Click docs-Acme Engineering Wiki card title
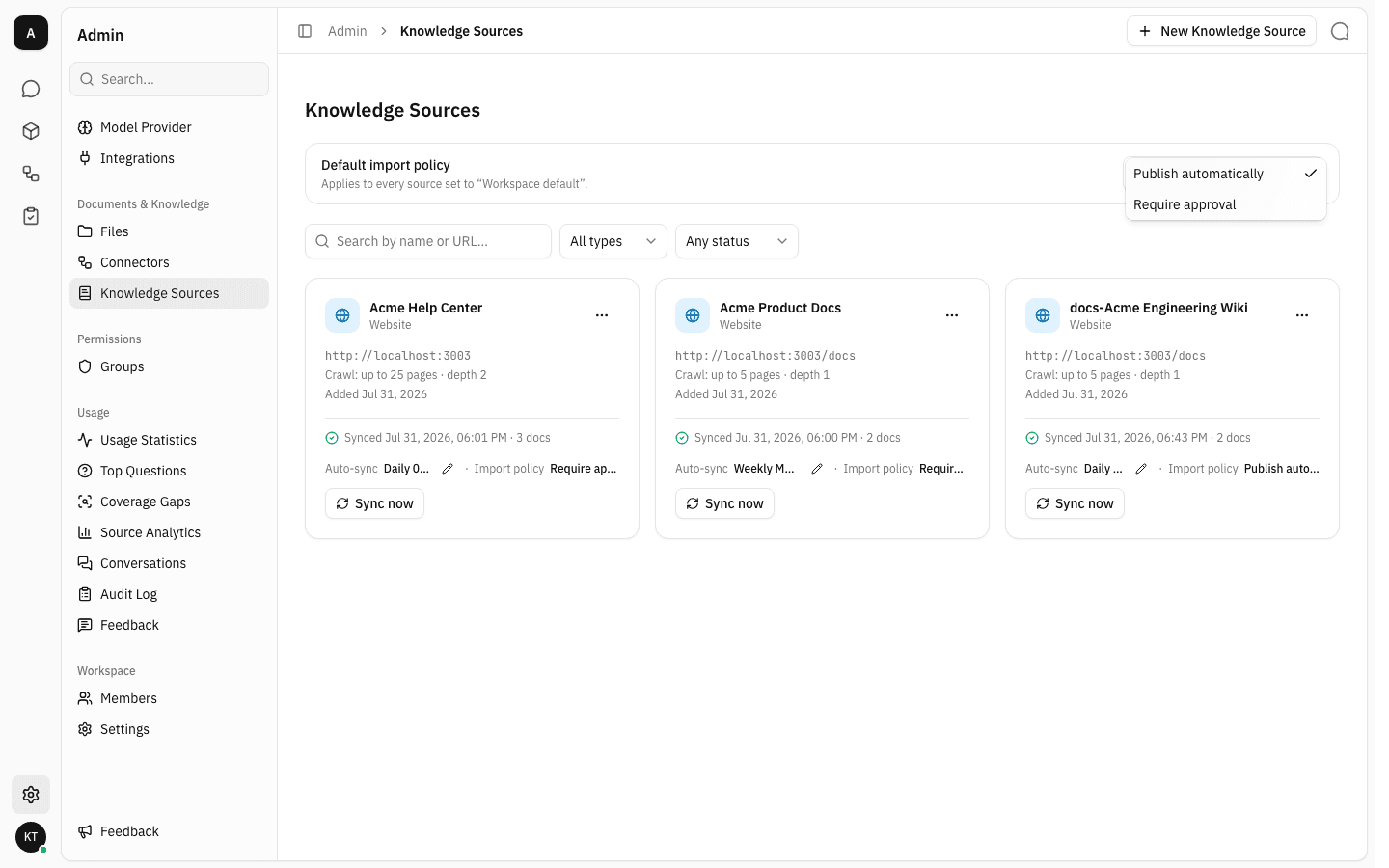The width and height of the screenshot is (1389, 868). 1158,308
